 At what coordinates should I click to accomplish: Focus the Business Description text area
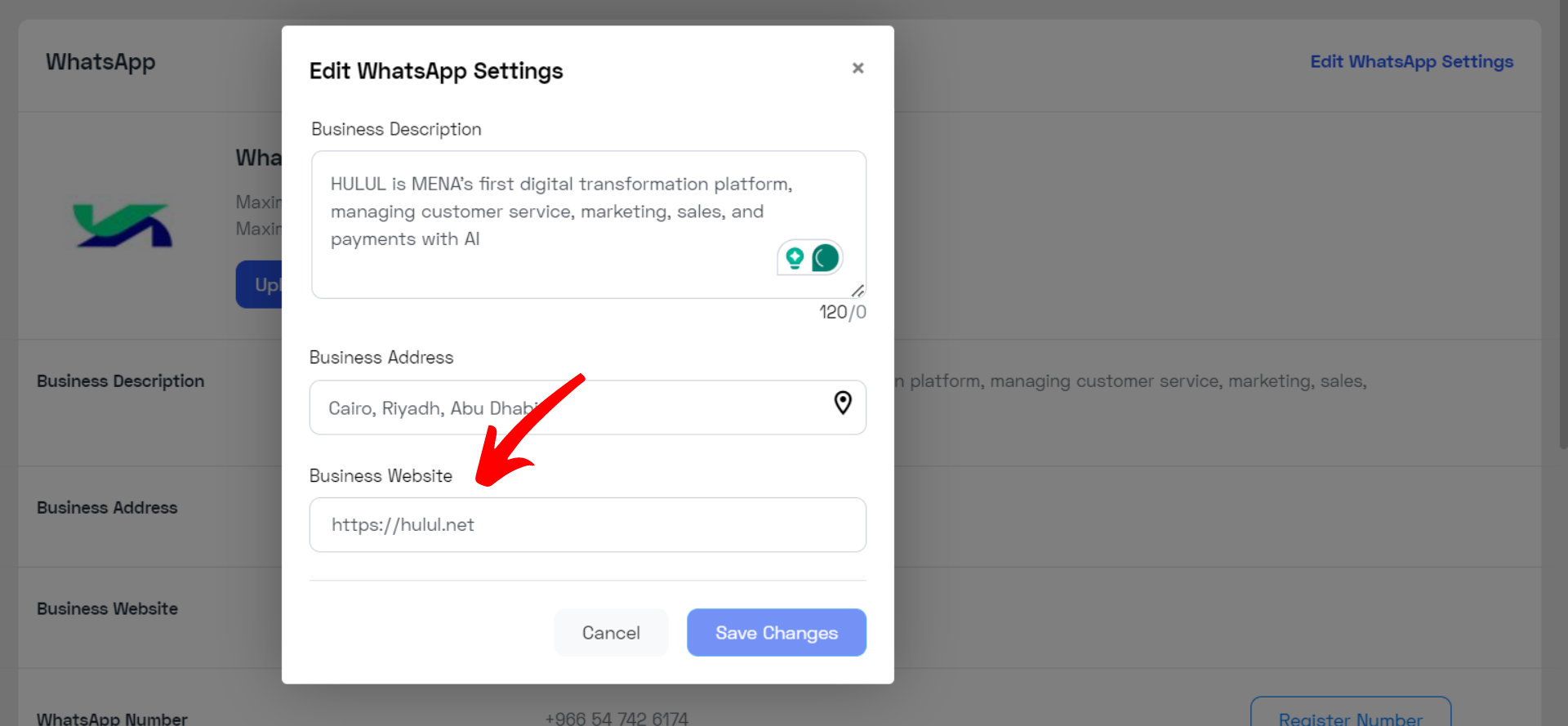588,225
